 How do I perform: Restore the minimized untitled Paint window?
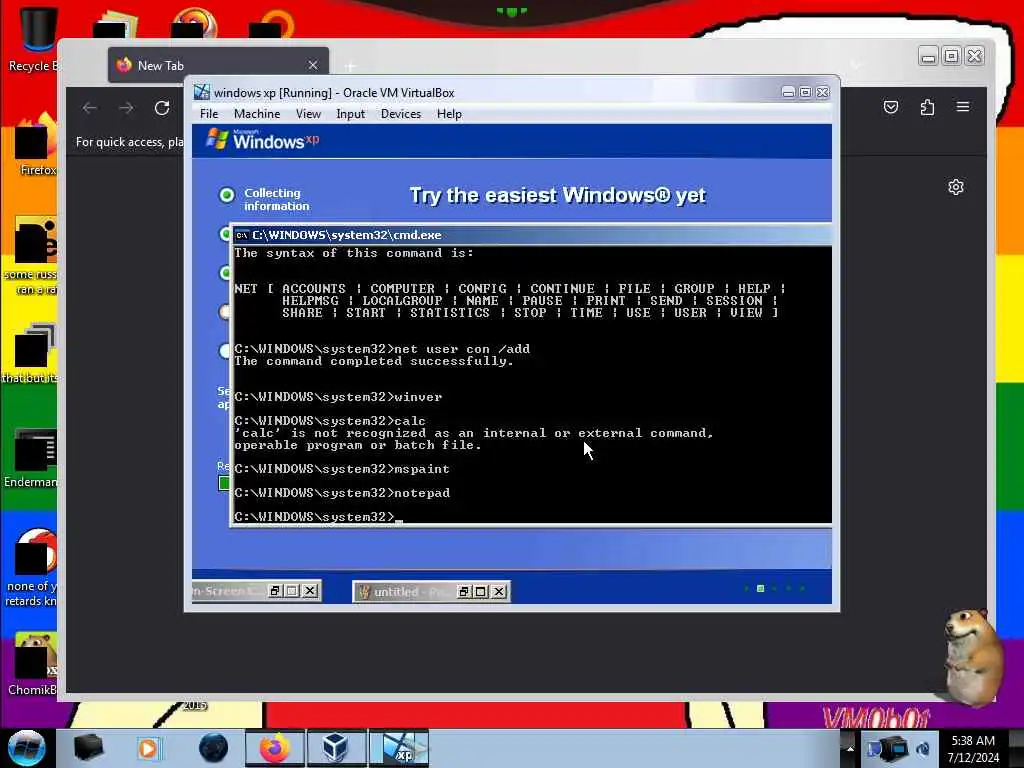coord(464,592)
